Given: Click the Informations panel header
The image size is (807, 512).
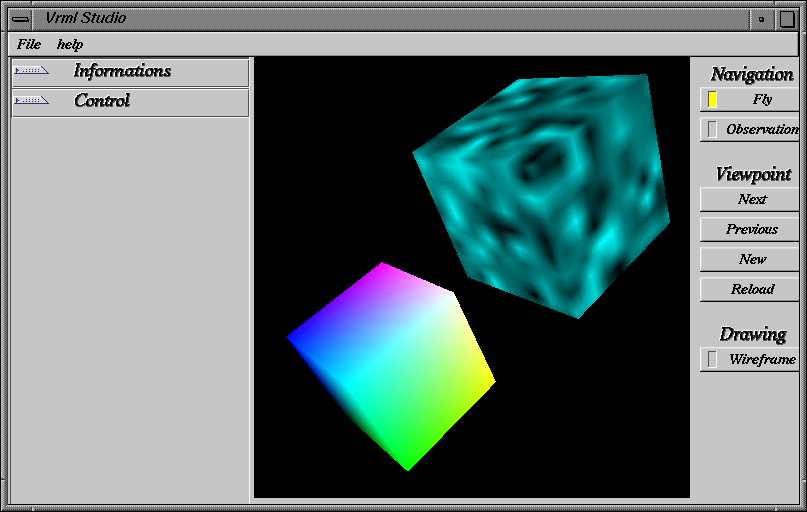Looking at the screenshot, I should click(x=130, y=72).
